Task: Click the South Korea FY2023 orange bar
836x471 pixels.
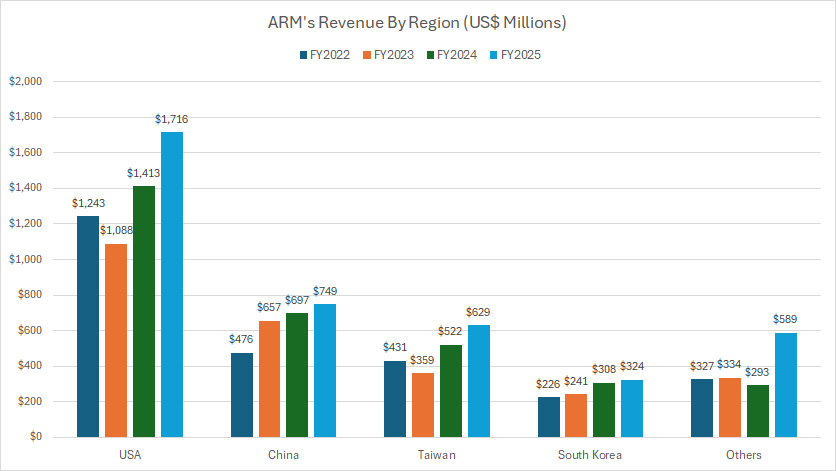Action: coord(576,416)
